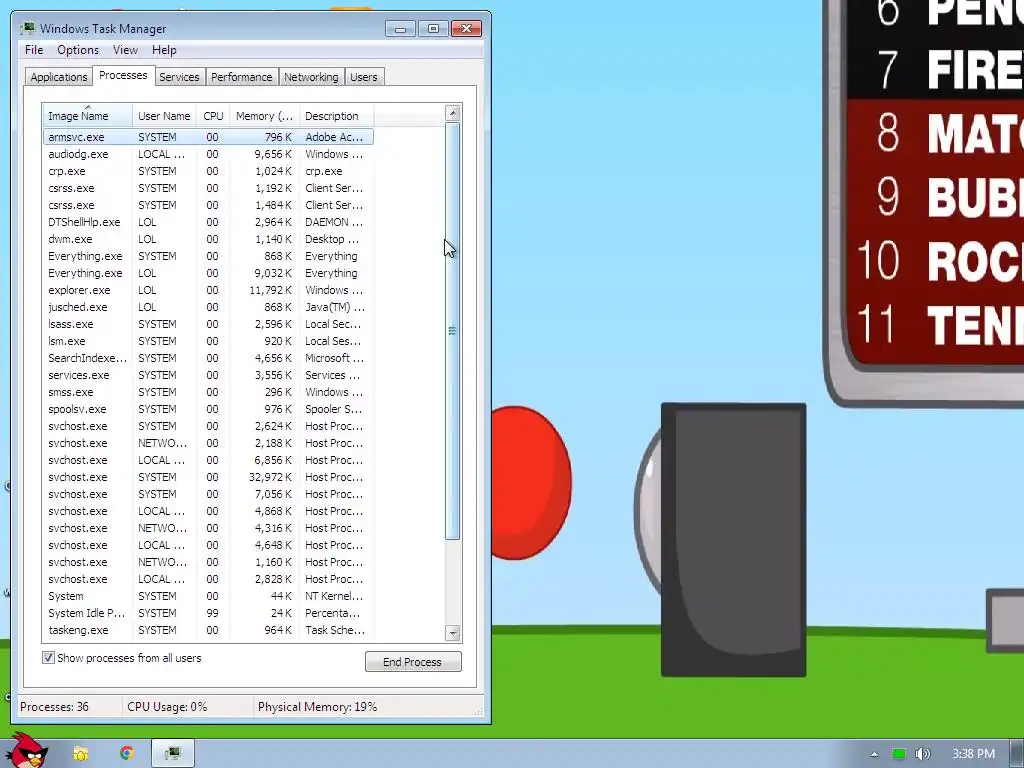The image size is (1024, 768).
Task: Select svchost.exe using 32,972 K memory
Action: [208, 477]
